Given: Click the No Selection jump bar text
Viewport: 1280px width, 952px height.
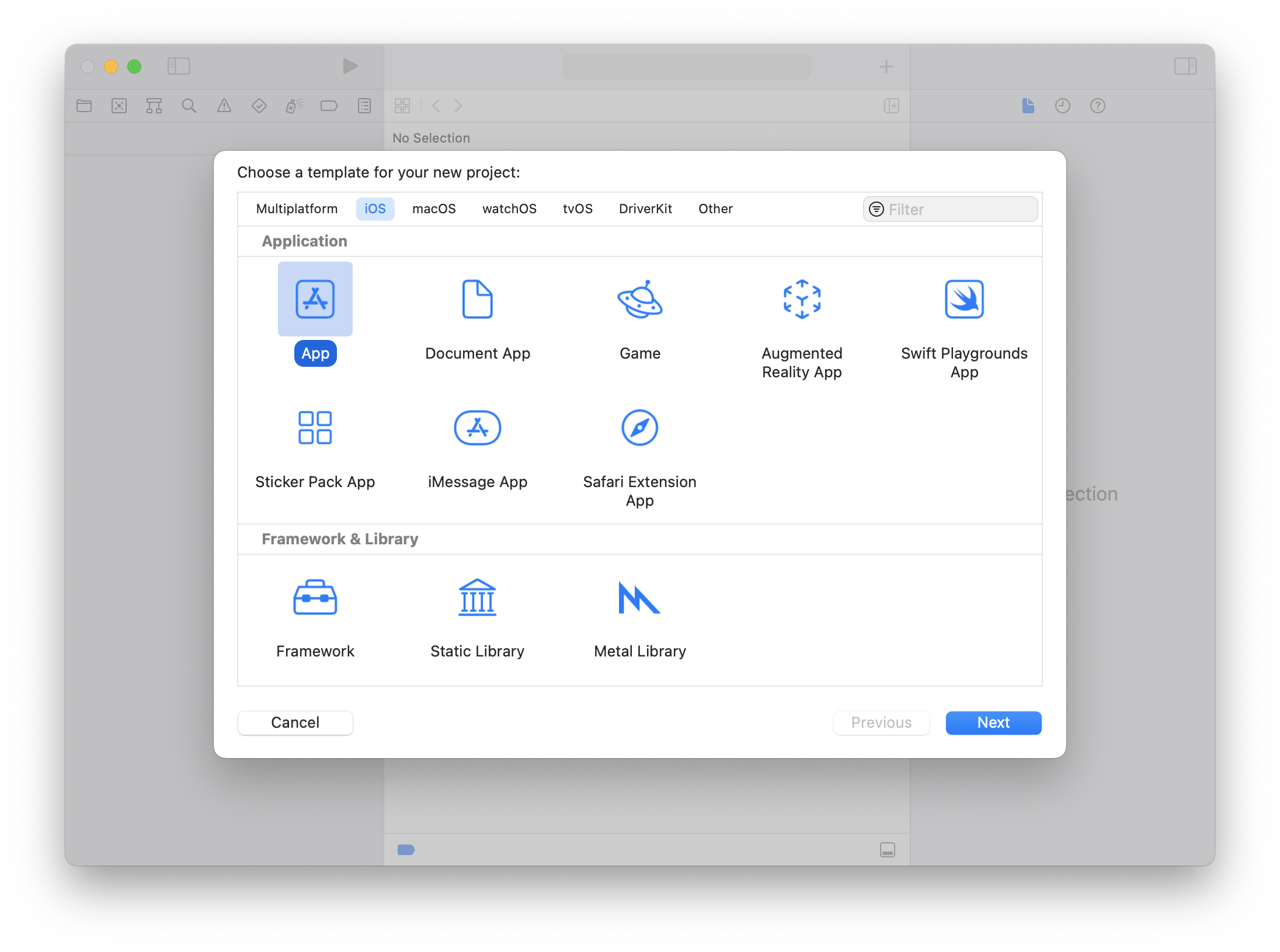Looking at the screenshot, I should tap(431, 138).
